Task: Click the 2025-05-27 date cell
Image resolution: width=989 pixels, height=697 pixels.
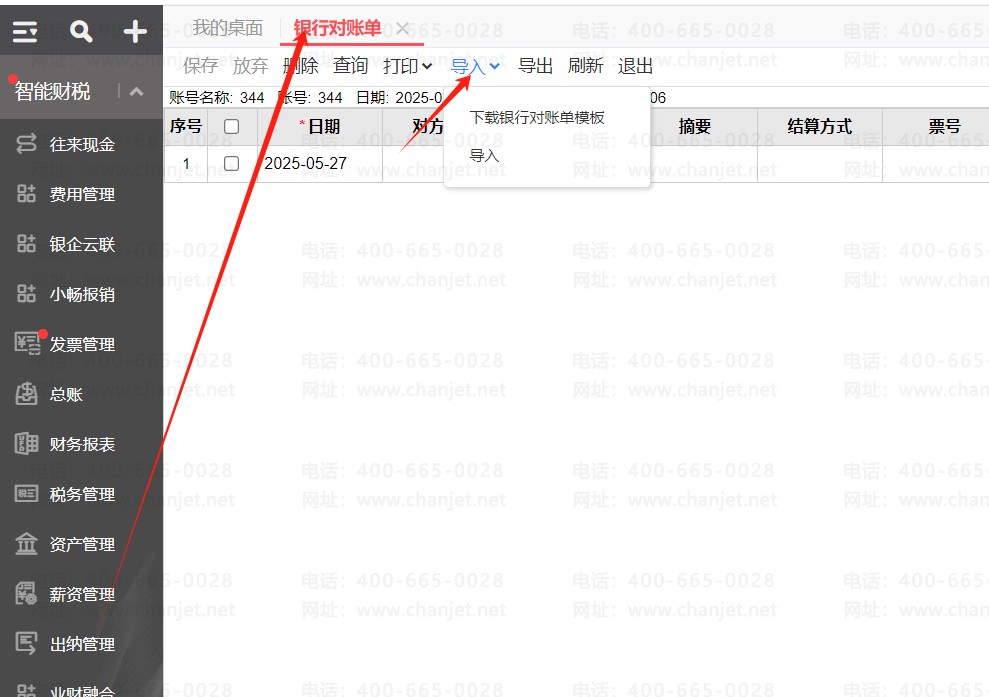Action: pos(305,163)
